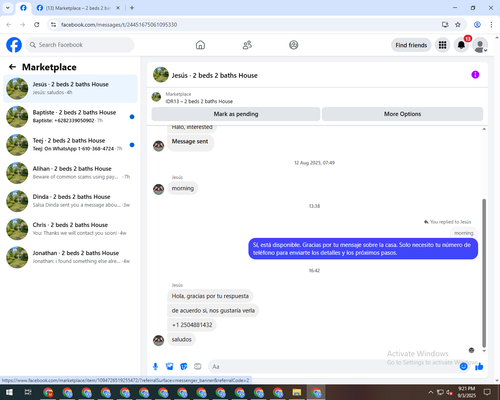Open Windows Task View
500x400 pixels.
pos(28,392)
